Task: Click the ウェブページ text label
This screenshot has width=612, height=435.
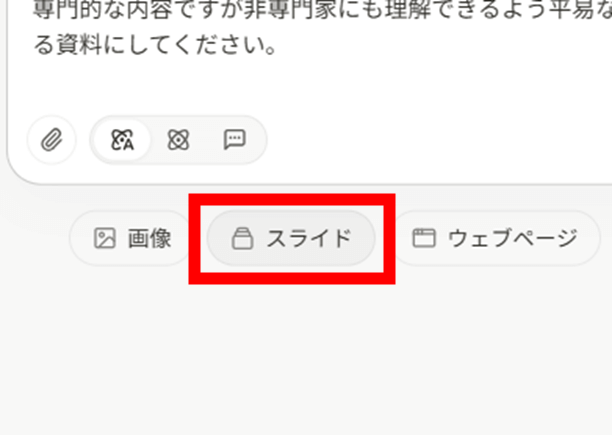Action: point(513,238)
